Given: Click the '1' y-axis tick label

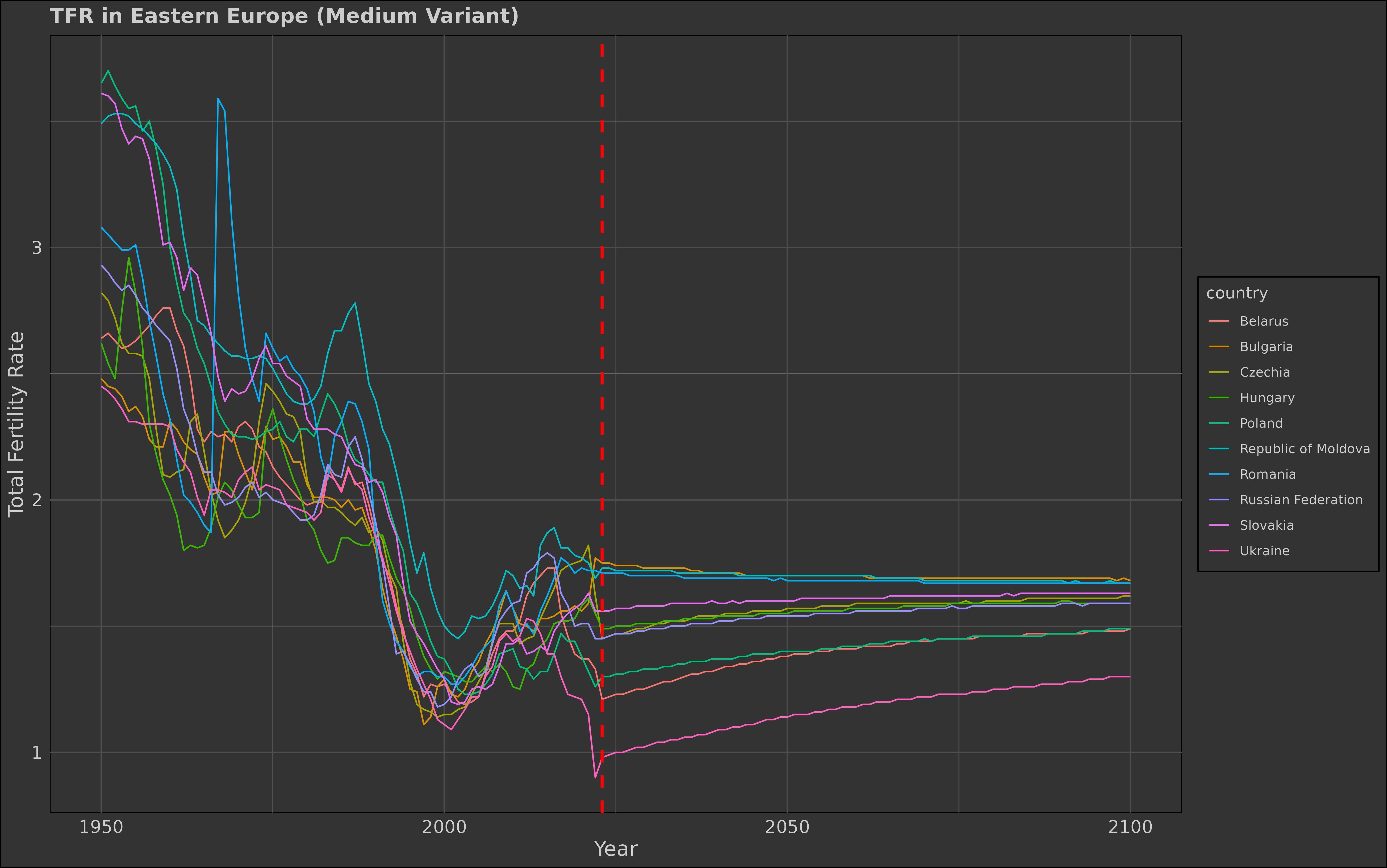Looking at the screenshot, I should click(x=37, y=752).
